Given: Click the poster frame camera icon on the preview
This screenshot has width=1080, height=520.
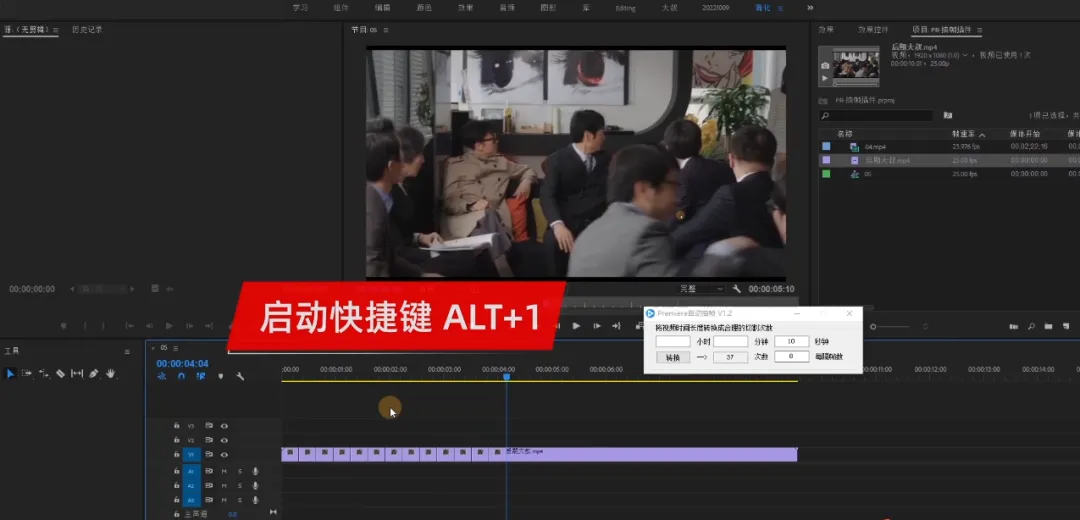Looking at the screenshot, I should click(825, 66).
